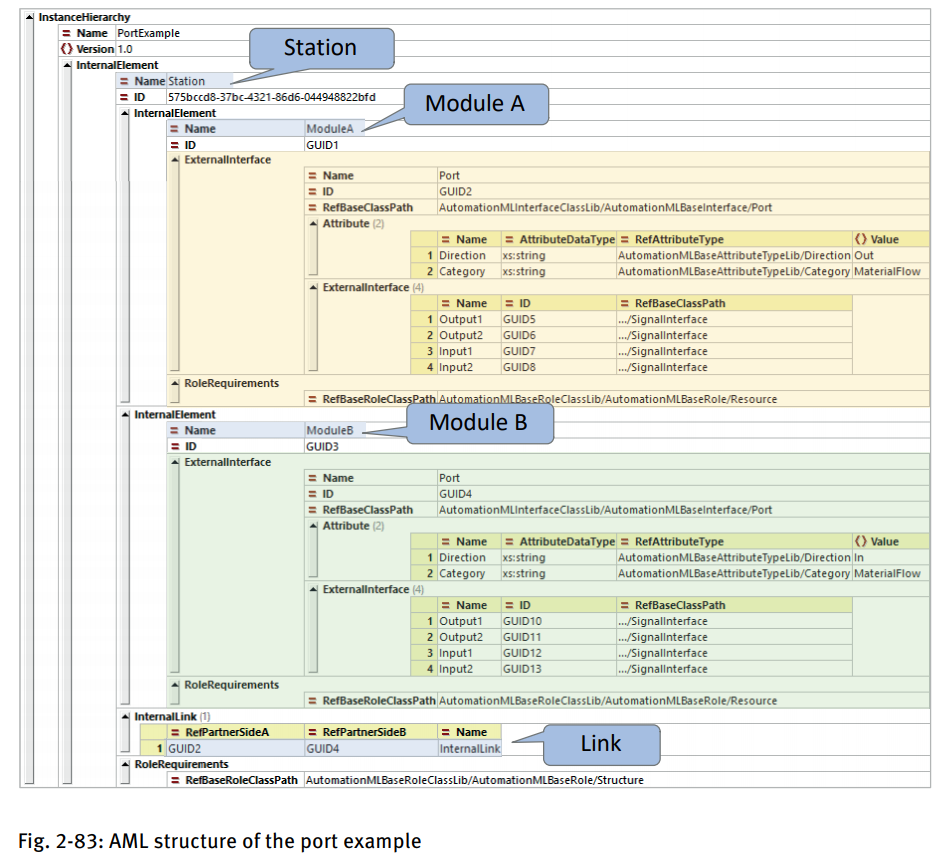Click the equals icon beside Name "Station"
The width and height of the screenshot is (944, 860).
pos(124,81)
